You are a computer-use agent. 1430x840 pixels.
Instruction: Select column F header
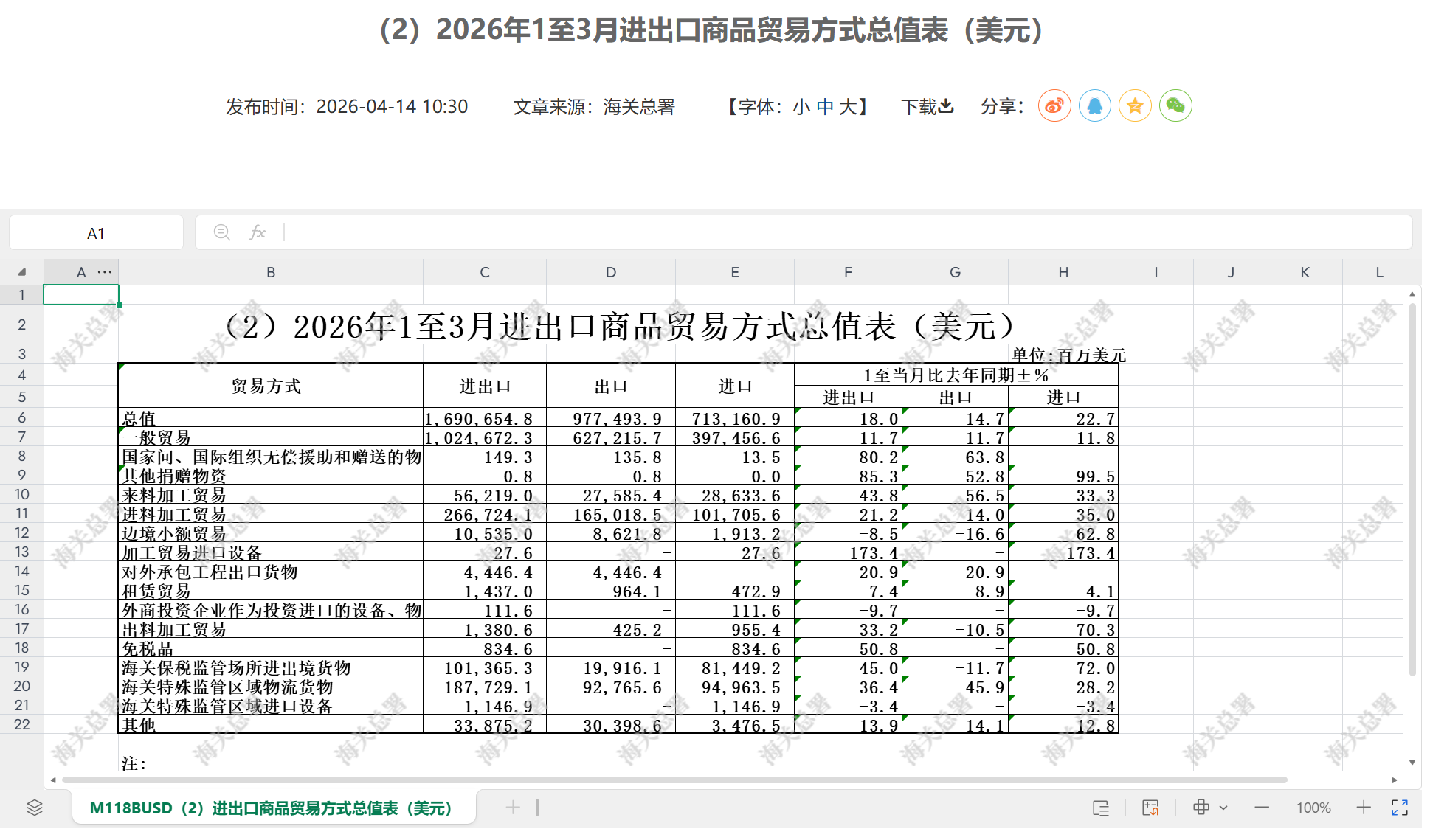click(848, 272)
